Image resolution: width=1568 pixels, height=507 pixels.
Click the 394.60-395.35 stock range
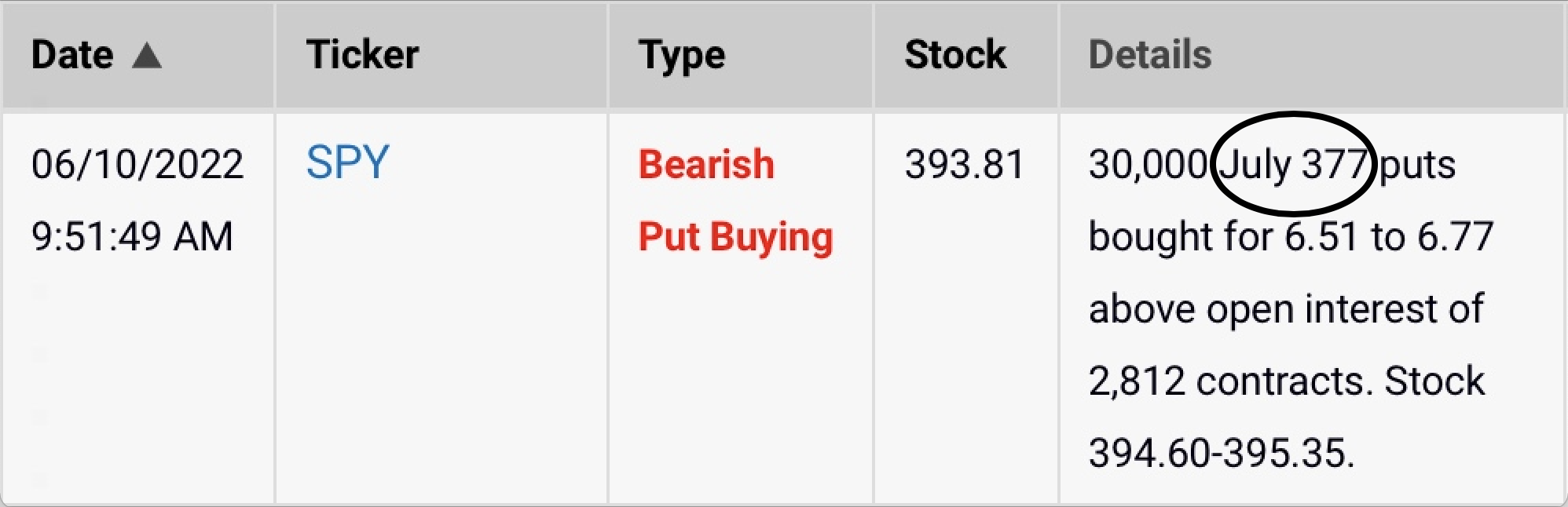click(1222, 453)
